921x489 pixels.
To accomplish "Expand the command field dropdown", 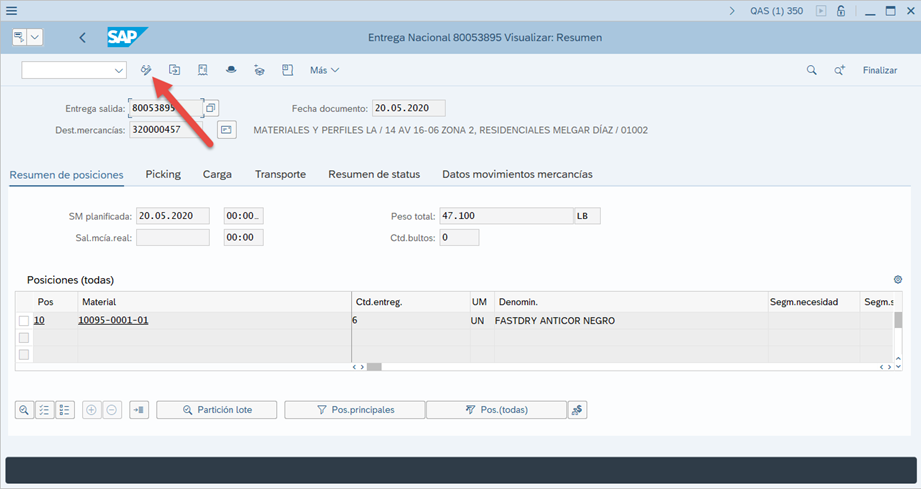I will pyautogui.click(x=119, y=70).
